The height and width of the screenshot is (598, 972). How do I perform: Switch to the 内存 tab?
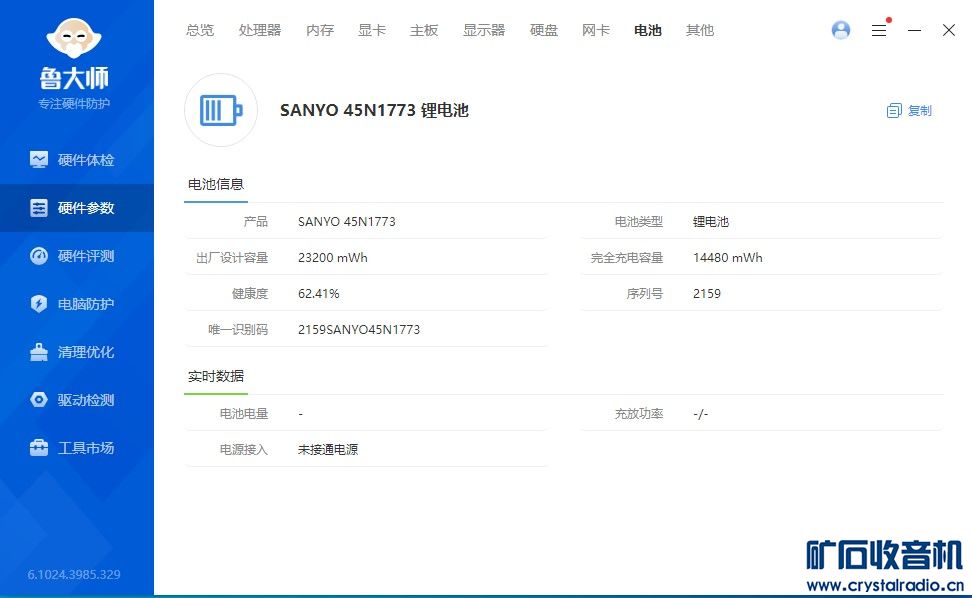coord(320,30)
